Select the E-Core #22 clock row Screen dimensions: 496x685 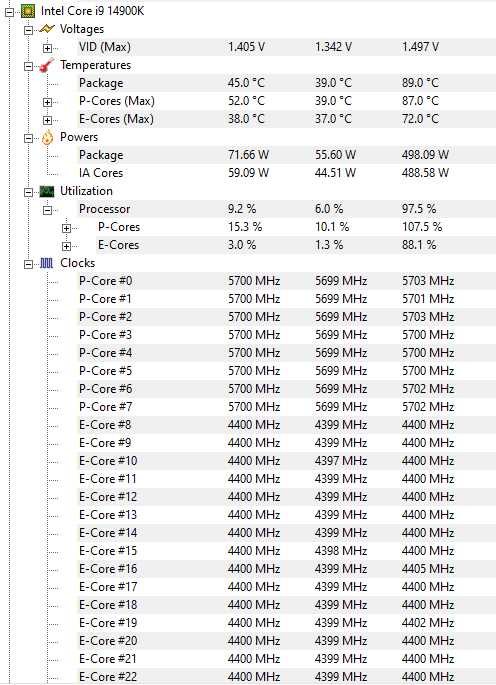coord(286,676)
